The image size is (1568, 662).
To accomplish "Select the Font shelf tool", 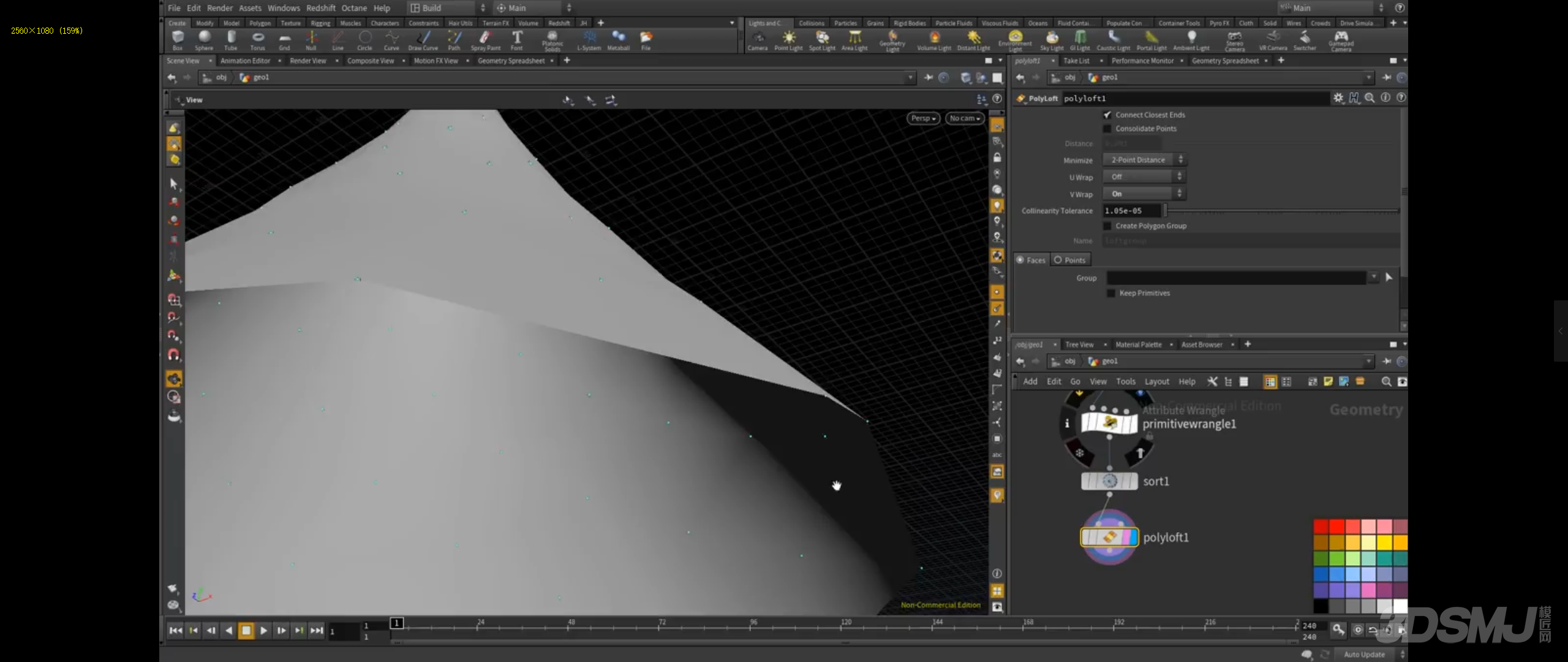I will click(x=517, y=40).
